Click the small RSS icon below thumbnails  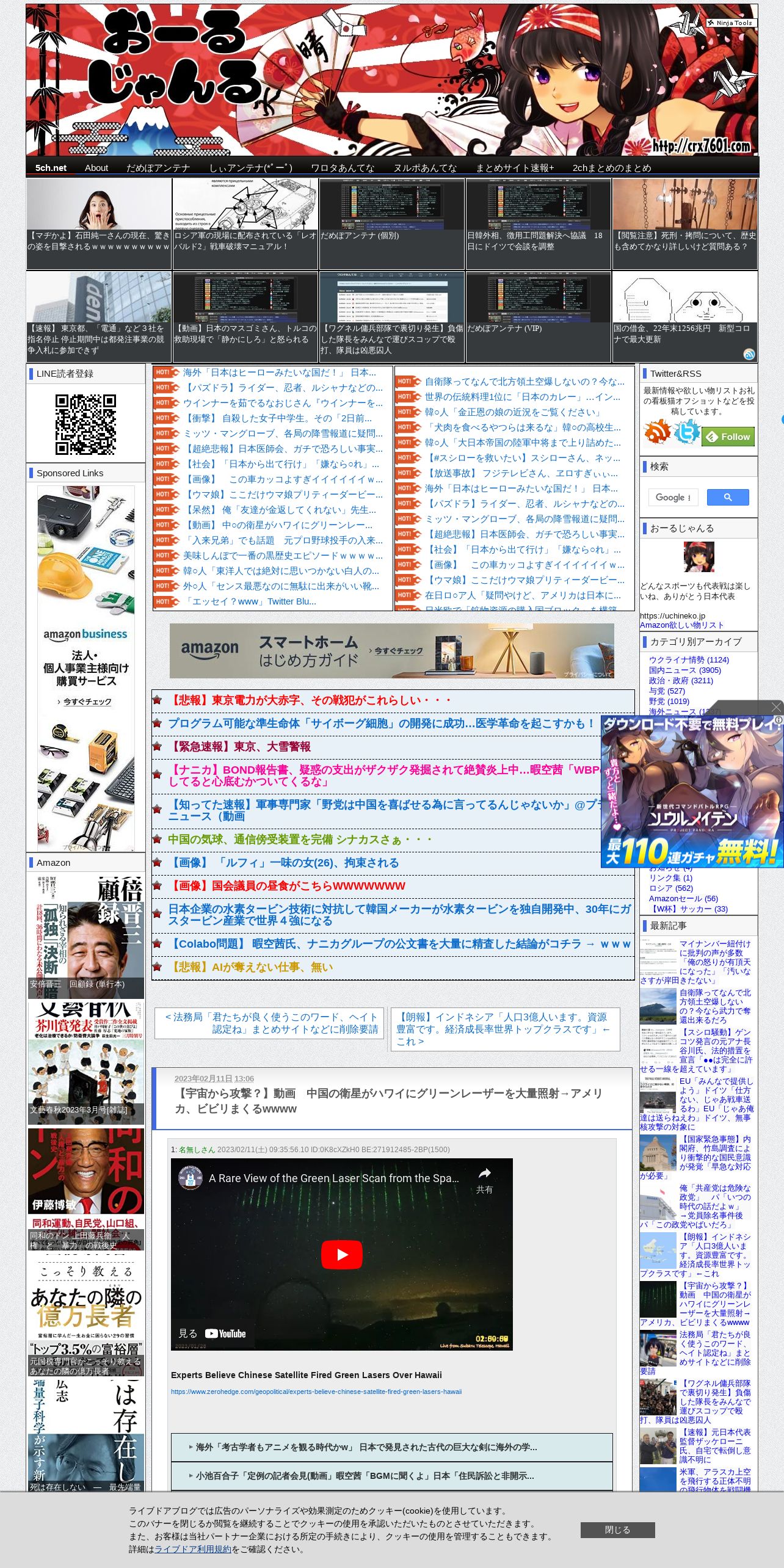pos(749,355)
